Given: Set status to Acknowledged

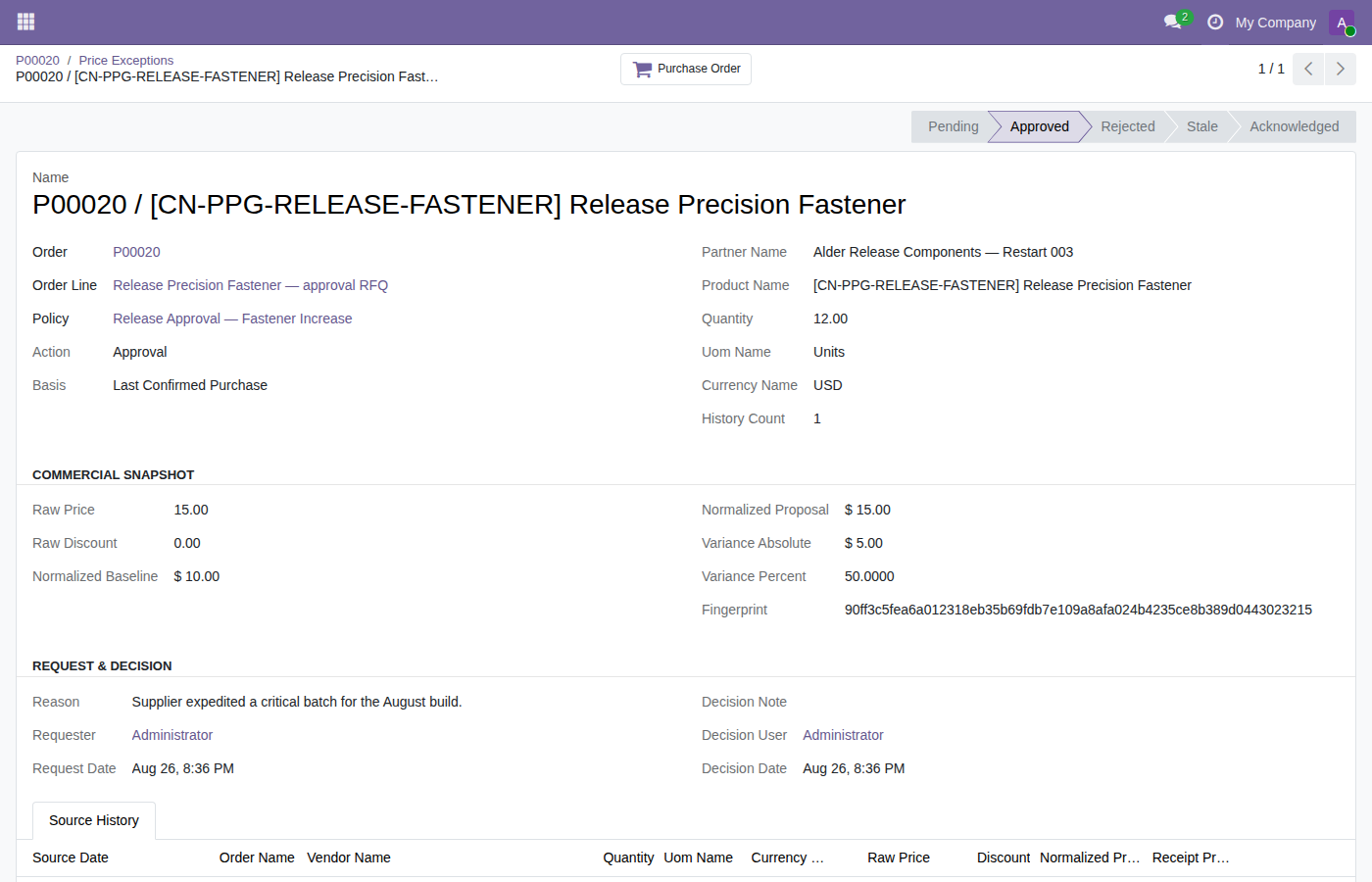Looking at the screenshot, I should [x=1294, y=126].
